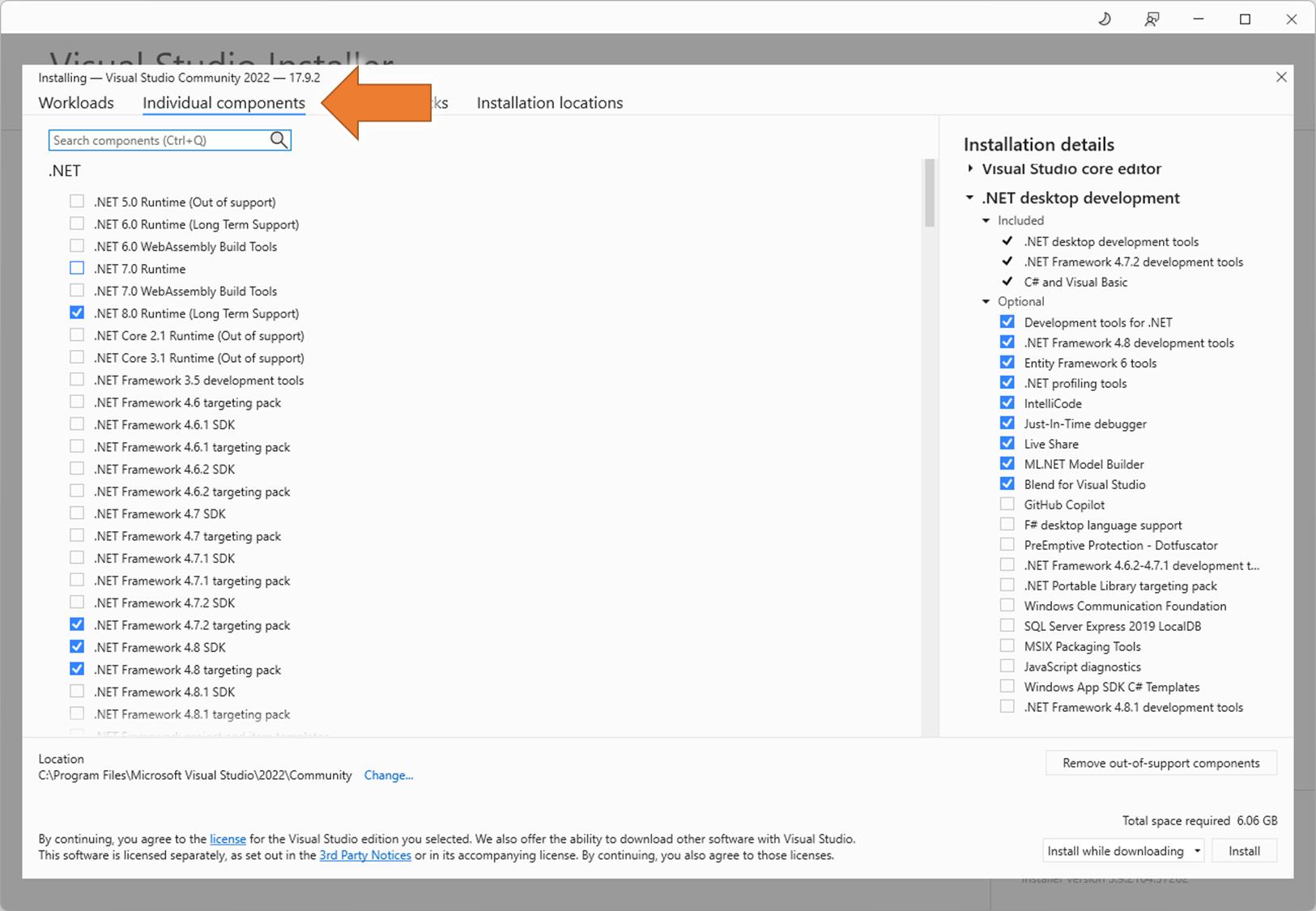Check .NET Framework 4.7 SDK
1316x911 pixels.
point(77,513)
